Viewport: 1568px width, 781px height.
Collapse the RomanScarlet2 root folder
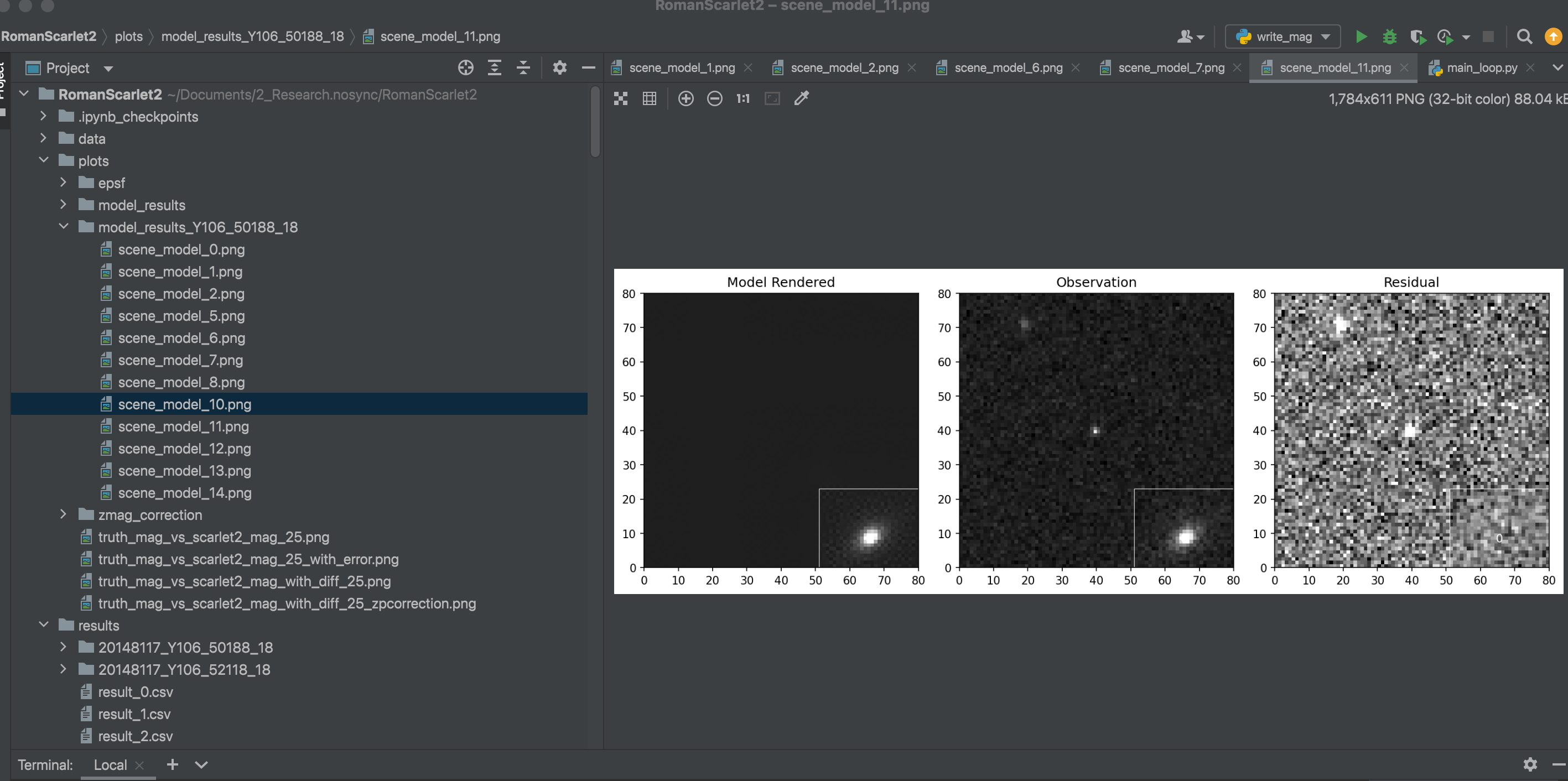click(x=24, y=93)
